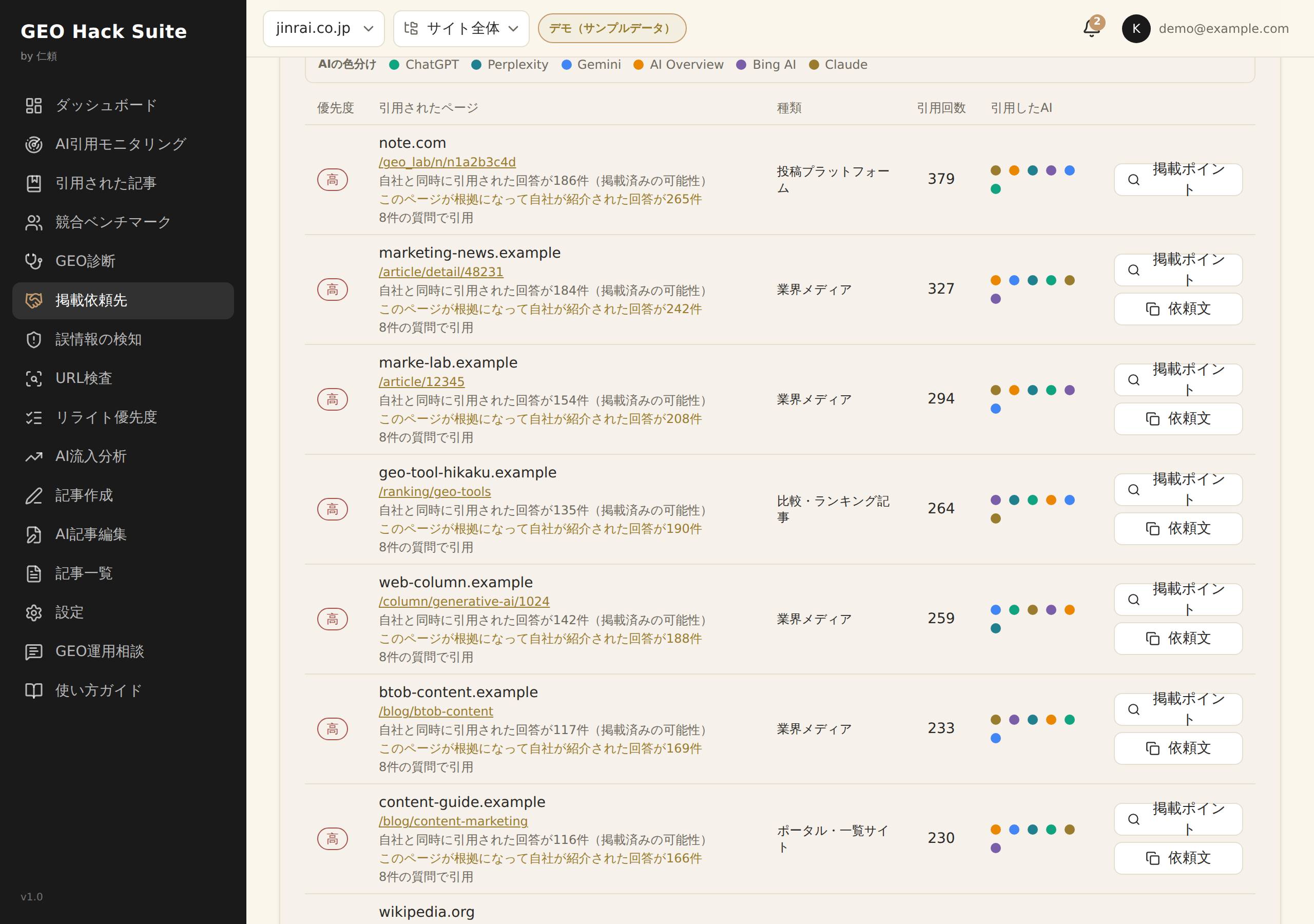Open the K user avatar menu

pos(1136,29)
